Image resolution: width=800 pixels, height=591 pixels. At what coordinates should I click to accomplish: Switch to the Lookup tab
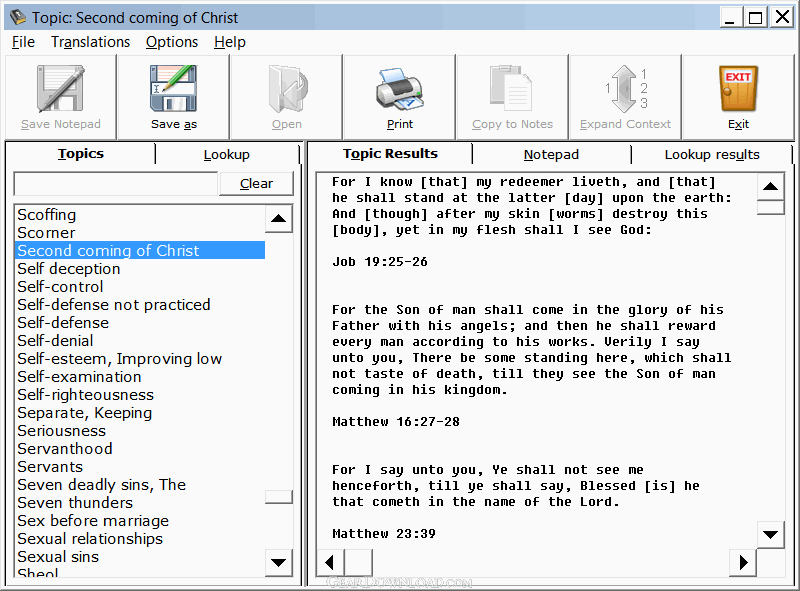tap(227, 154)
